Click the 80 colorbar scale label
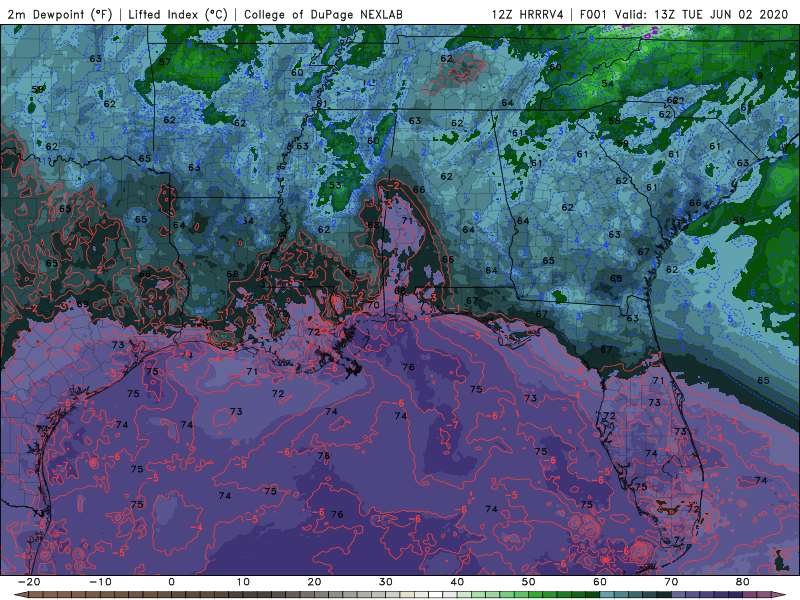This screenshot has height=600, width=800. click(x=743, y=582)
